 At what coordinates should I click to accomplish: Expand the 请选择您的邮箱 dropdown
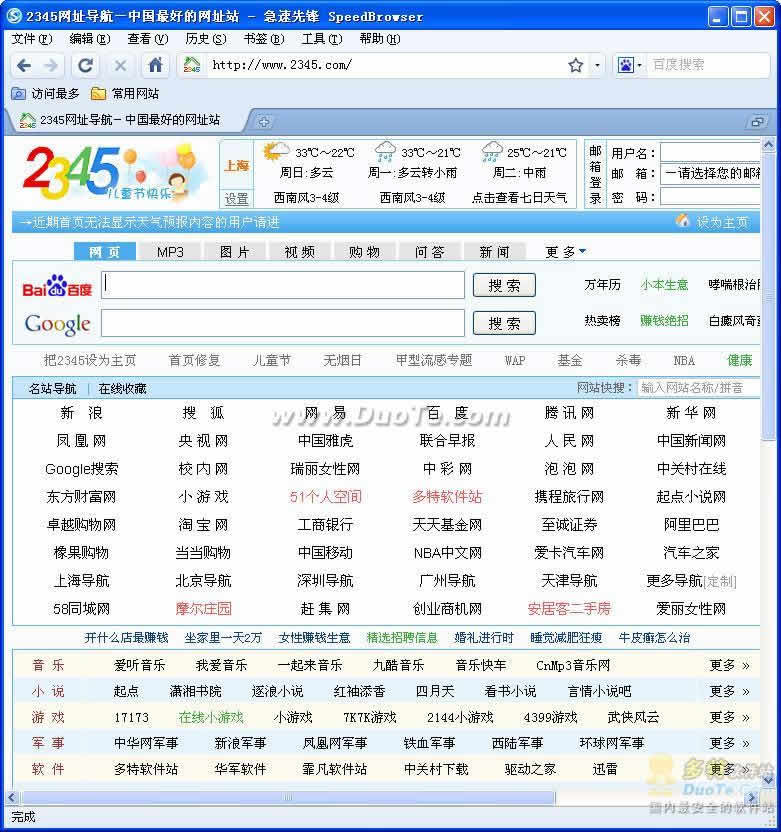click(710, 174)
